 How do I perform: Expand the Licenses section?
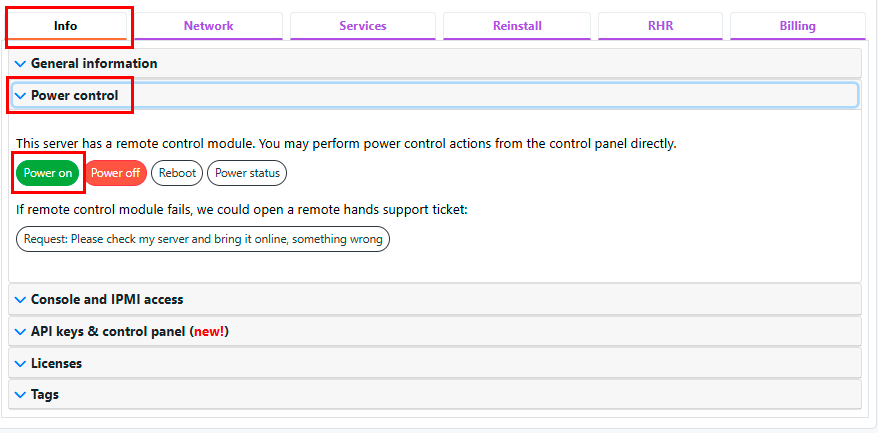435,363
